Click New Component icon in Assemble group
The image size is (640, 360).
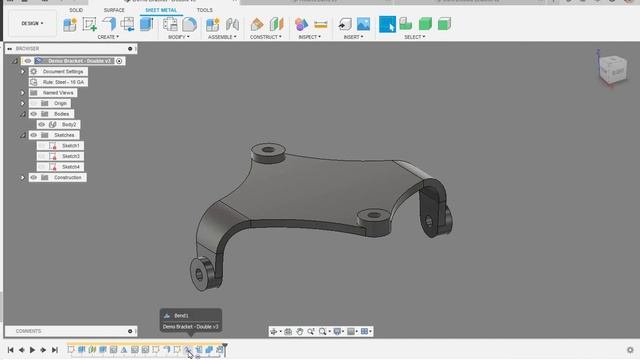[213, 24]
